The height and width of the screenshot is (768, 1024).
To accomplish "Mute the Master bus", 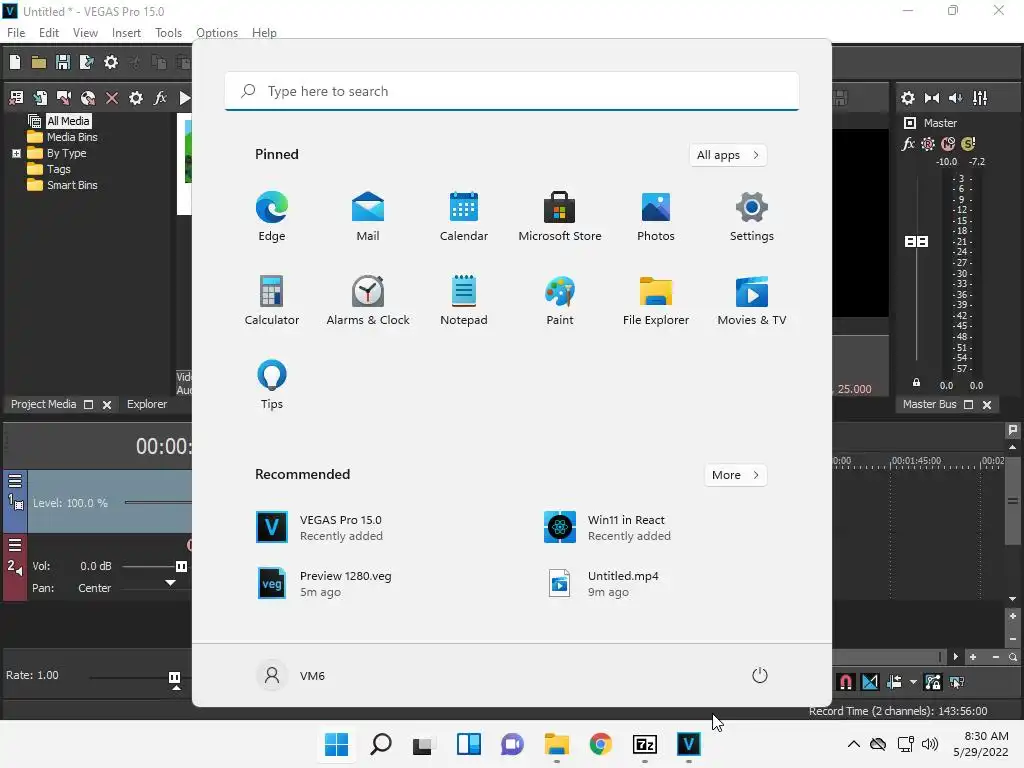I will coord(948,144).
